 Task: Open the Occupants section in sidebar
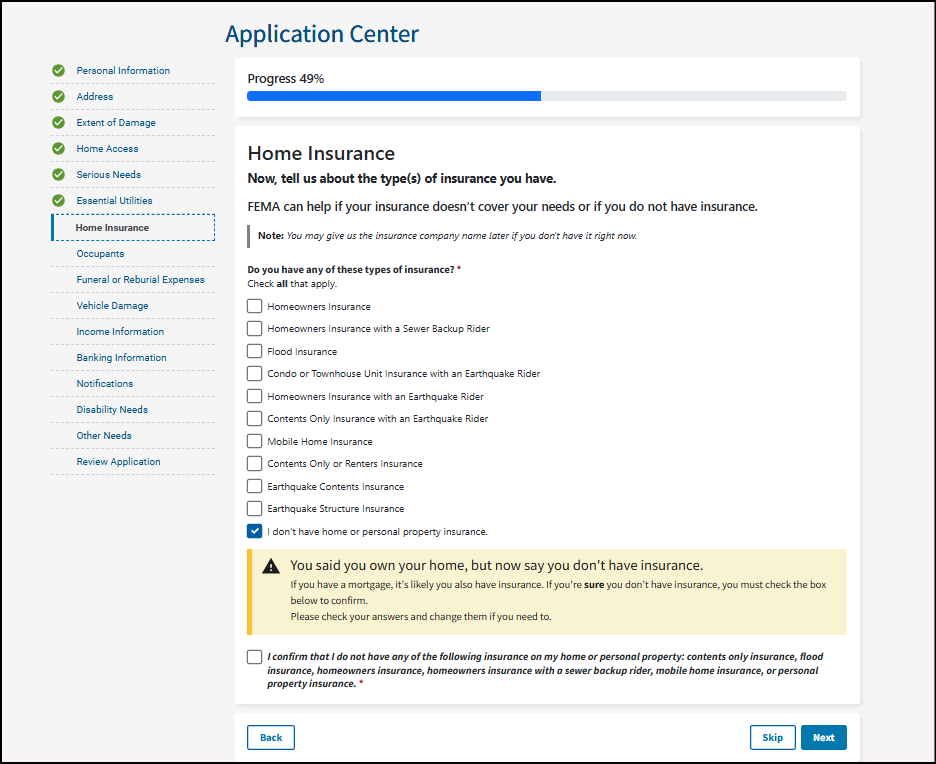click(x=100, y=254)
